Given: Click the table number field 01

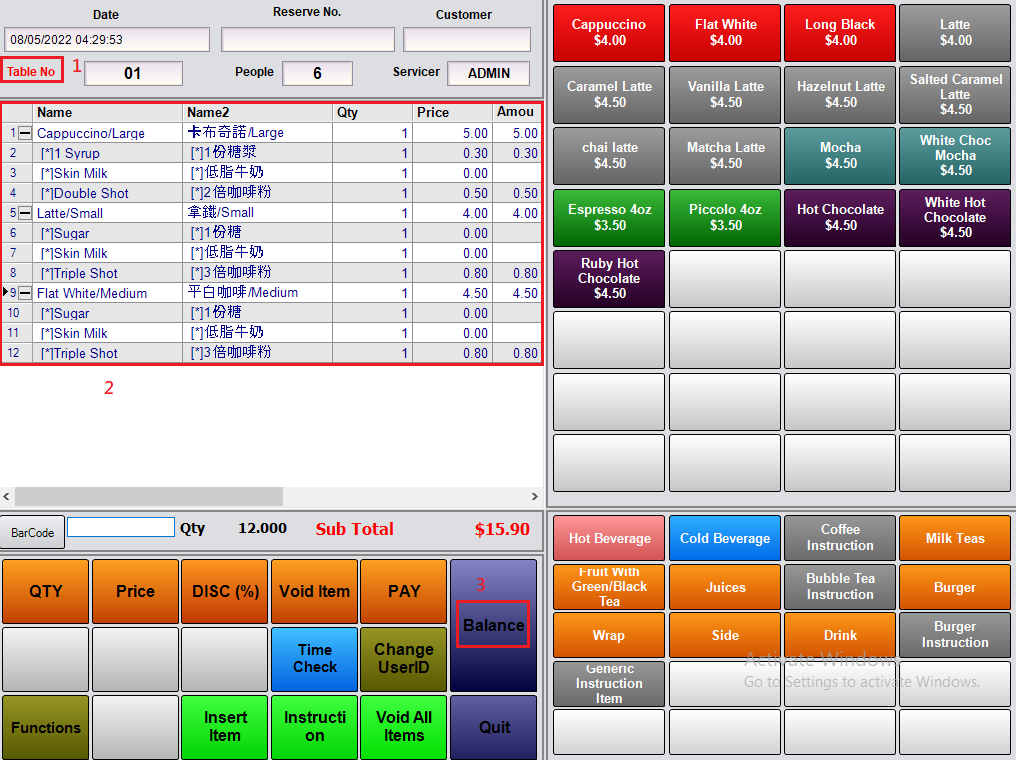Looking at the screenshot, I should [133, 73].
